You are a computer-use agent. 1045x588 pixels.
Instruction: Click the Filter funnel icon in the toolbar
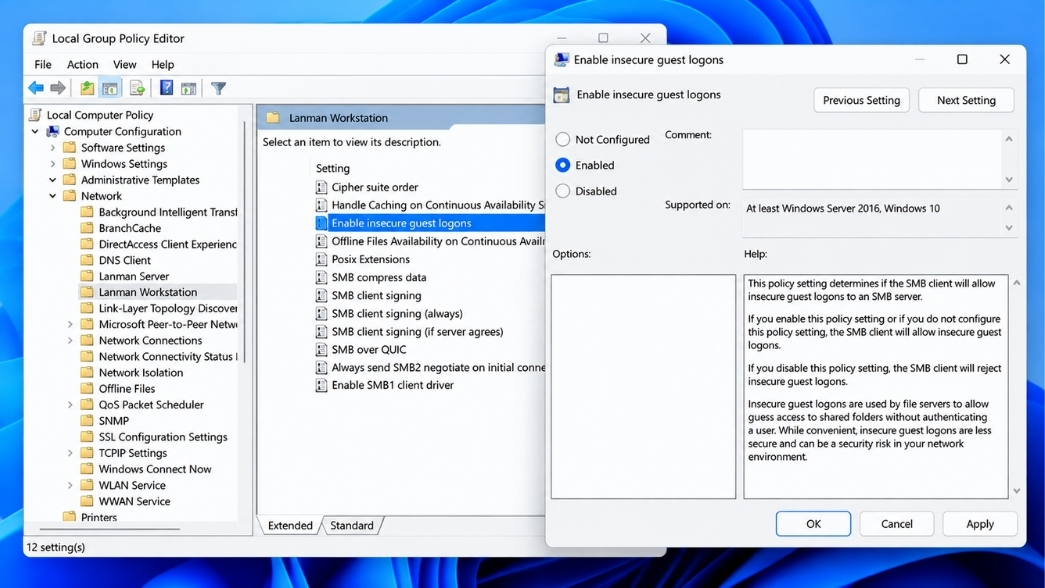218,88
